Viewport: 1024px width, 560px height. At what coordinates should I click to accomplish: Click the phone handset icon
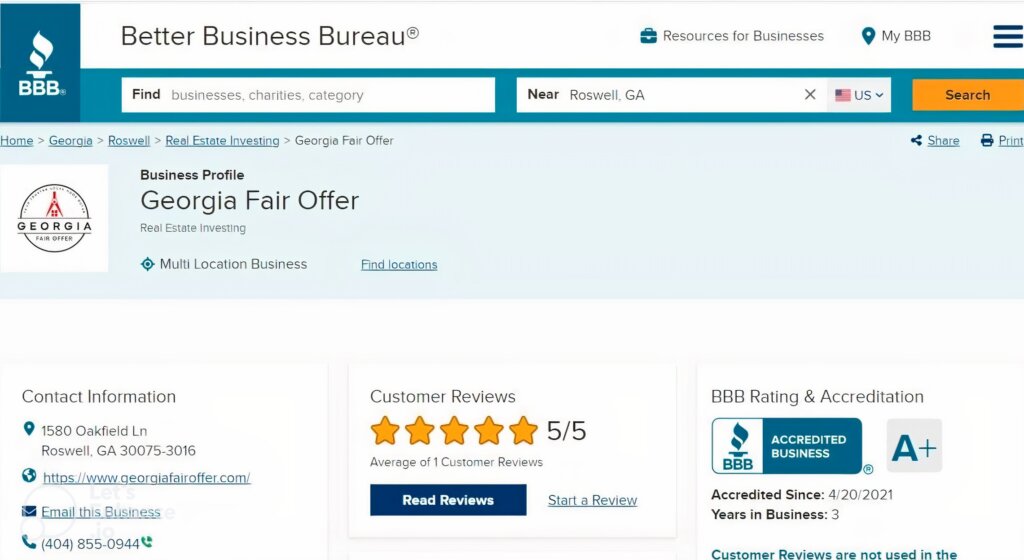coord(29,542)
